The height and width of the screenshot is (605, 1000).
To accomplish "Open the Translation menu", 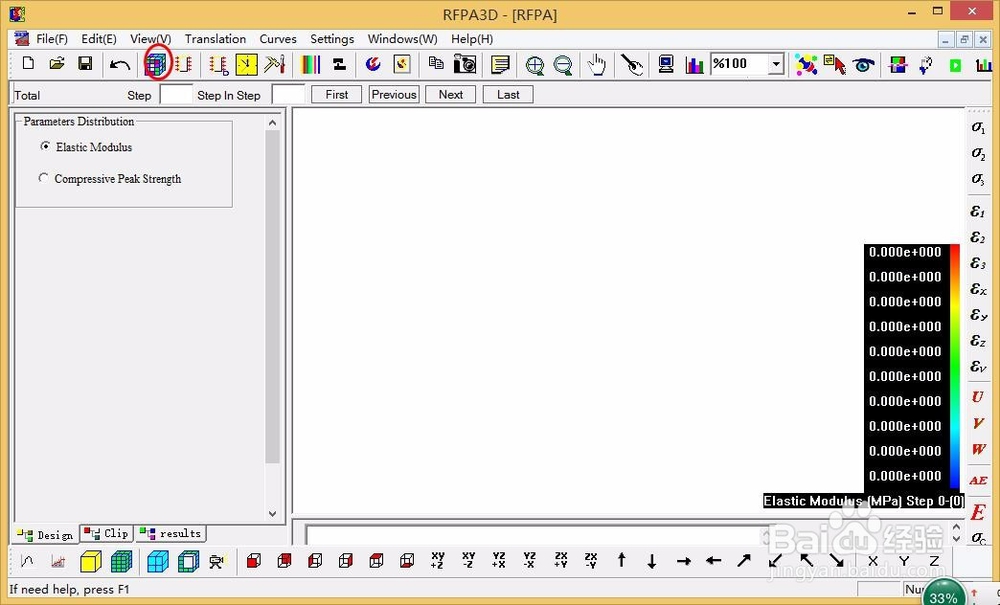I will (x=215, y=39).
